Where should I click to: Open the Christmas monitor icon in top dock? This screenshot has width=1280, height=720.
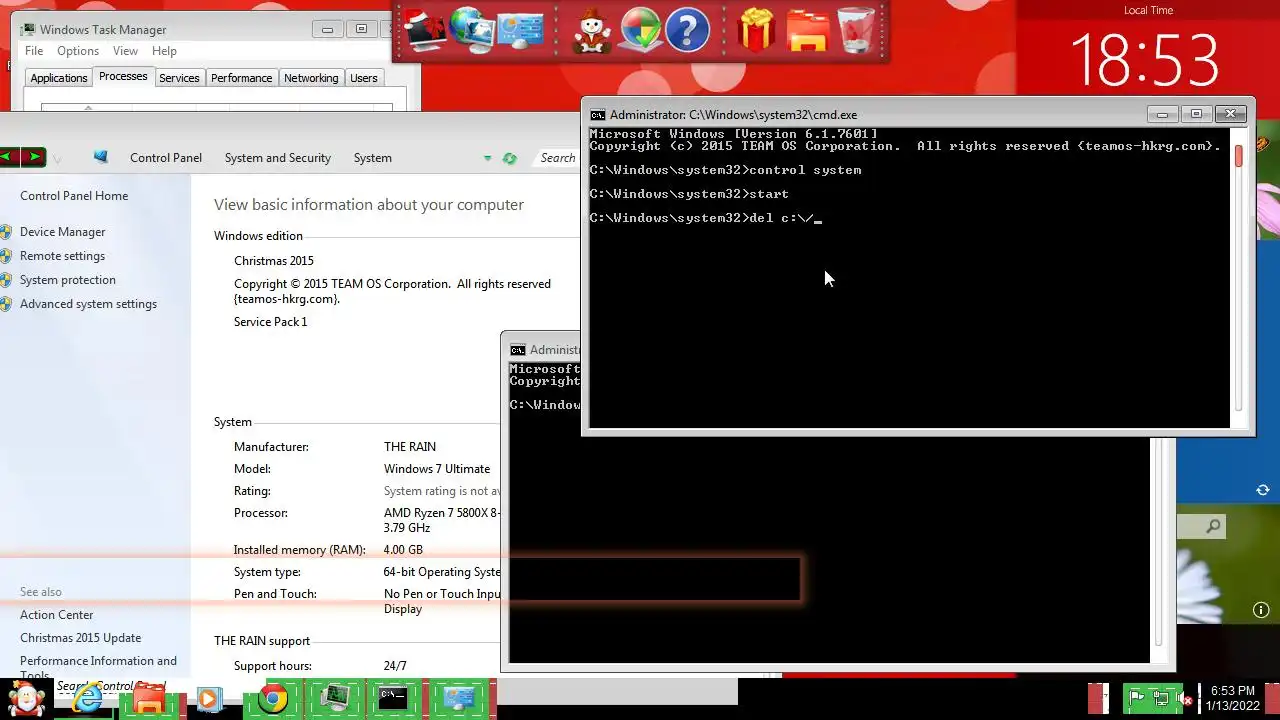point(425,30)
